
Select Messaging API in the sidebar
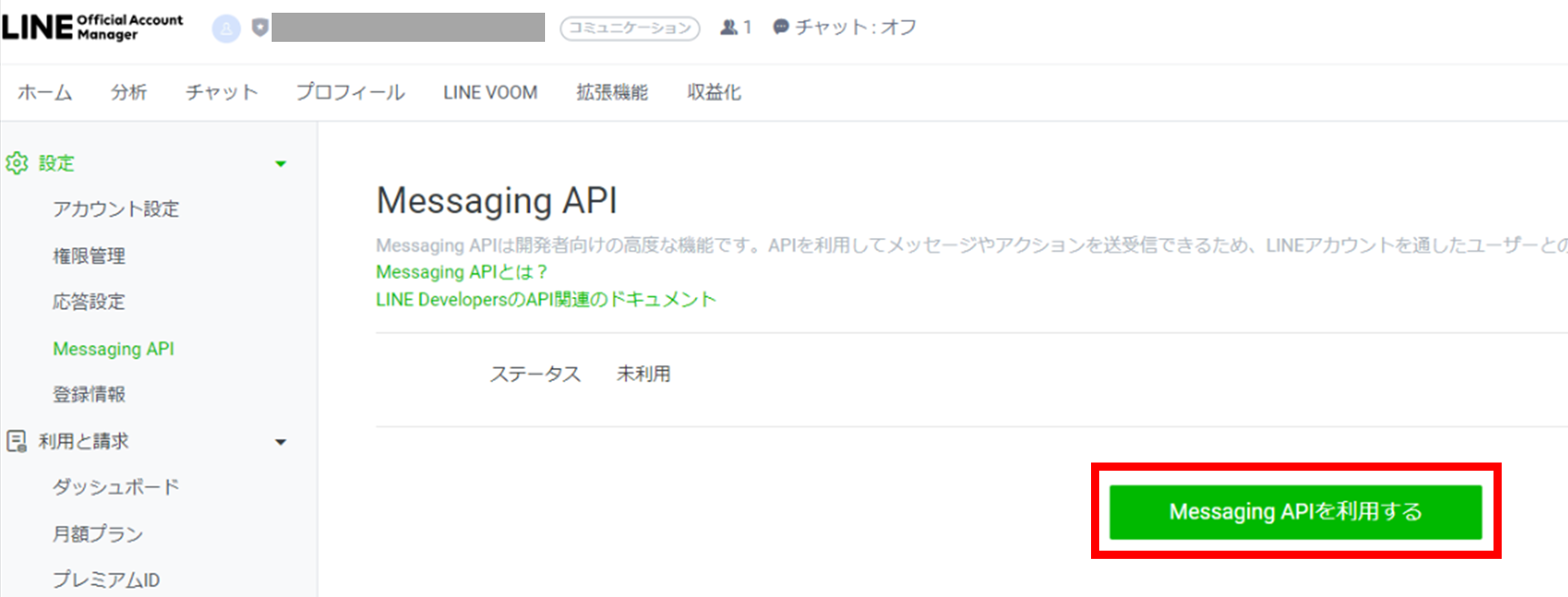(x=114, y=349)
